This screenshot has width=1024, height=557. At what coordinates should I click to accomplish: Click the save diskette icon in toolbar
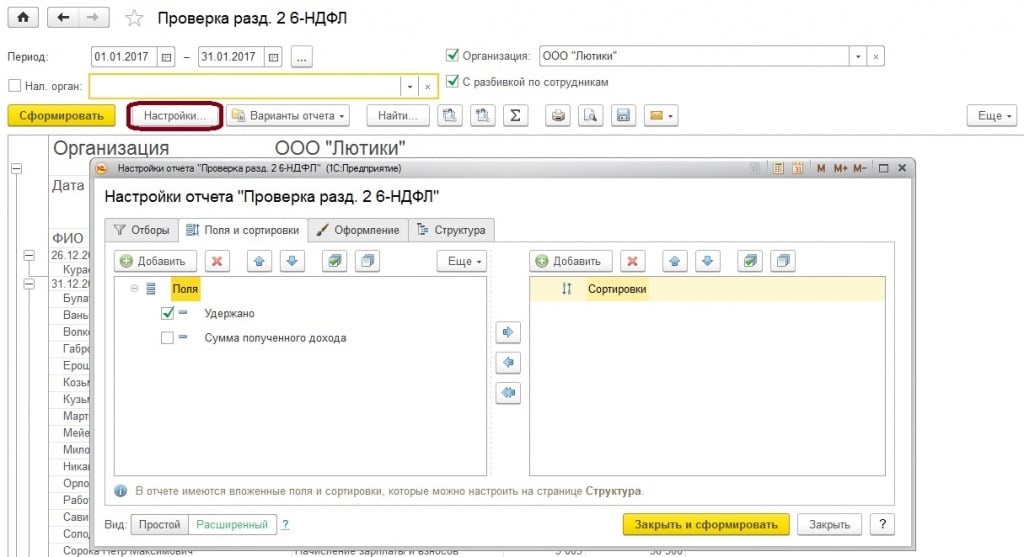623,116
